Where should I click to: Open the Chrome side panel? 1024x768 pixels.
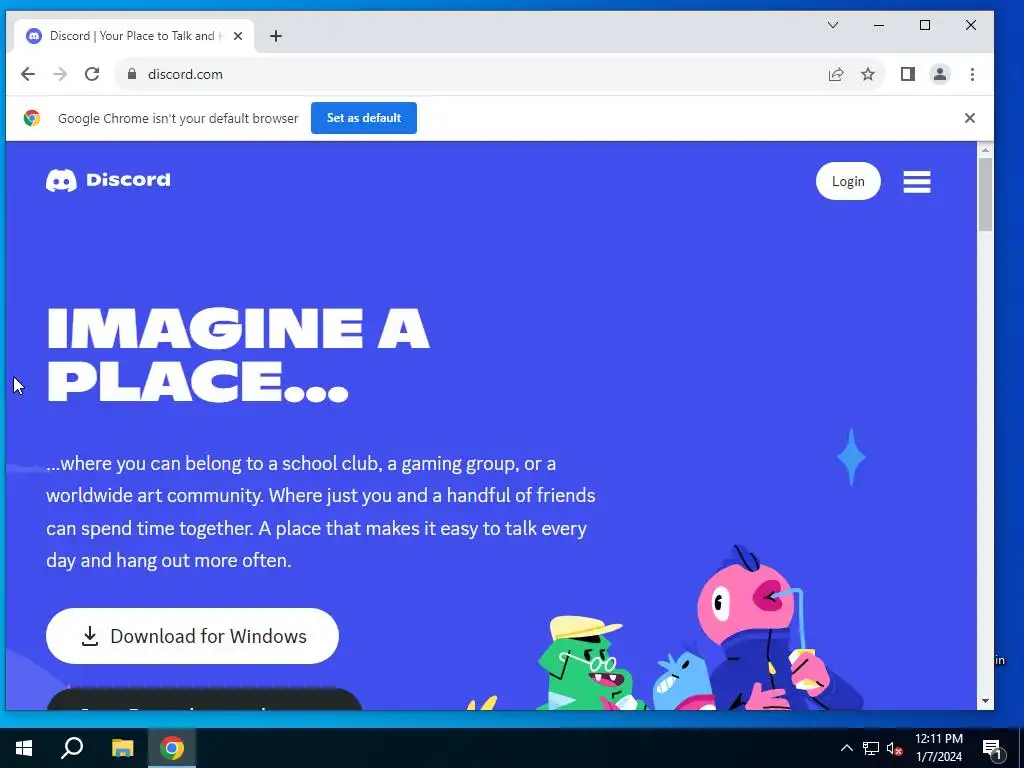point(908,74)
